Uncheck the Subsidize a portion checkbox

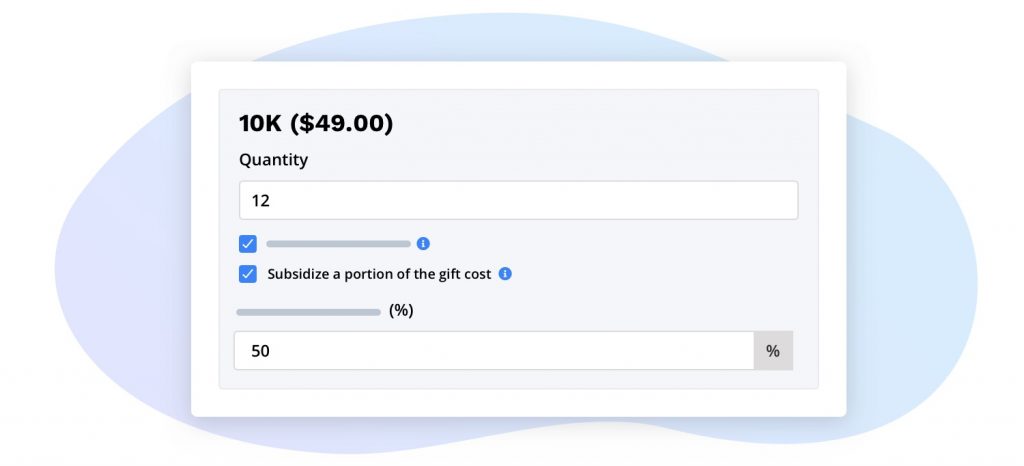248,274
